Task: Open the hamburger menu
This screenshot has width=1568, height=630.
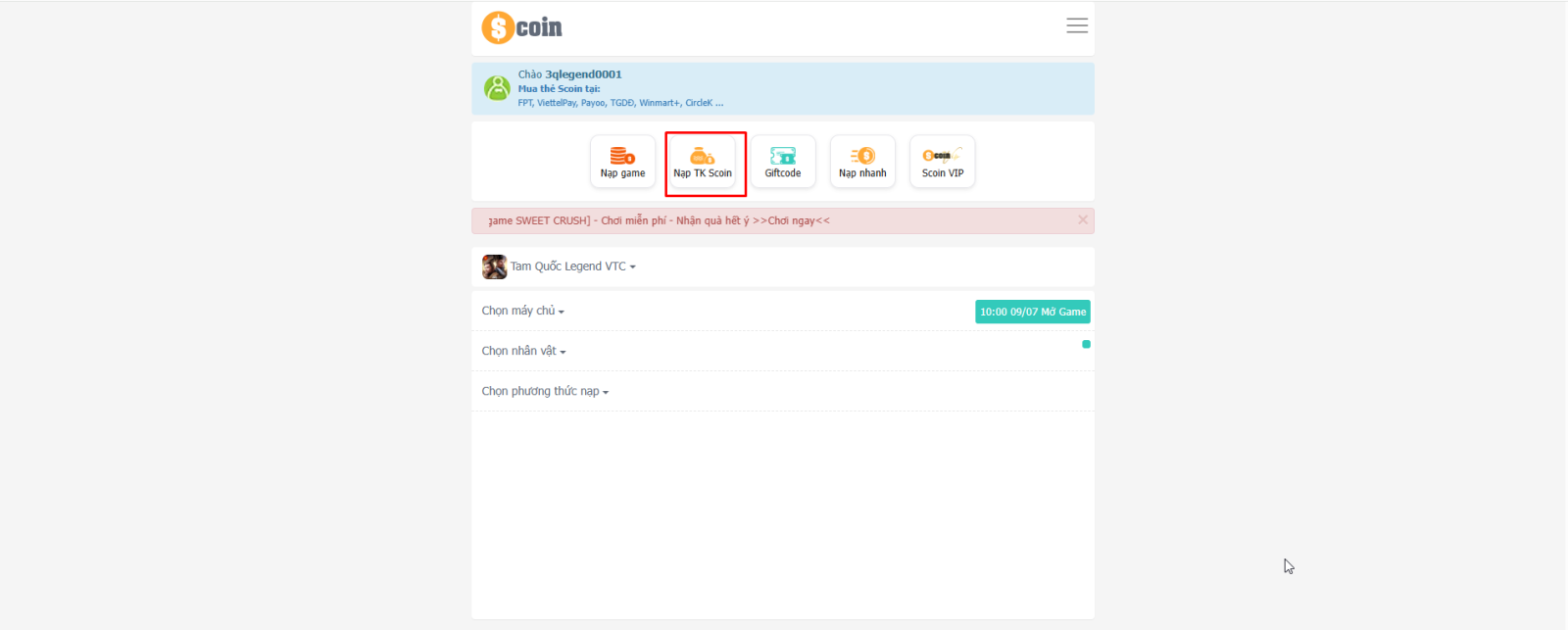Action: pyautogui.click(x=1077, y=25)
